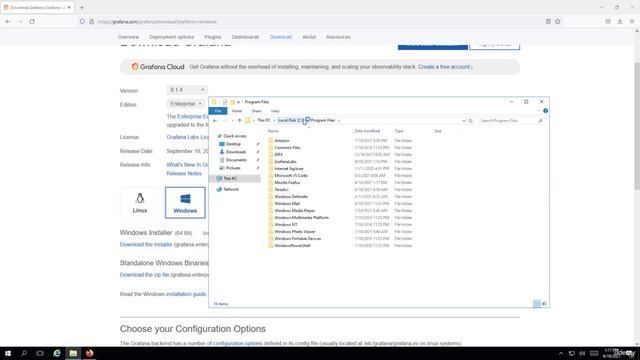Select the Microsoft VS Code folder
The height and width of the screenshot is (360, 640).
(291, 176)
